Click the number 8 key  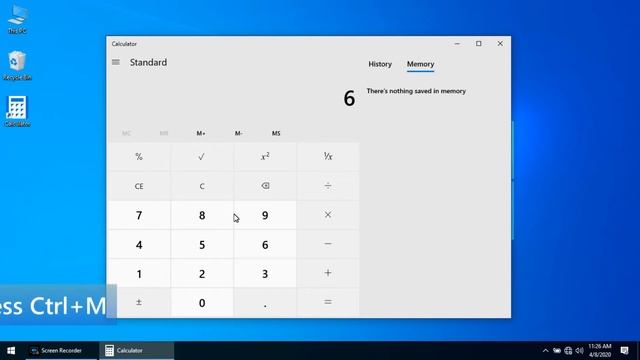[202, 215]
